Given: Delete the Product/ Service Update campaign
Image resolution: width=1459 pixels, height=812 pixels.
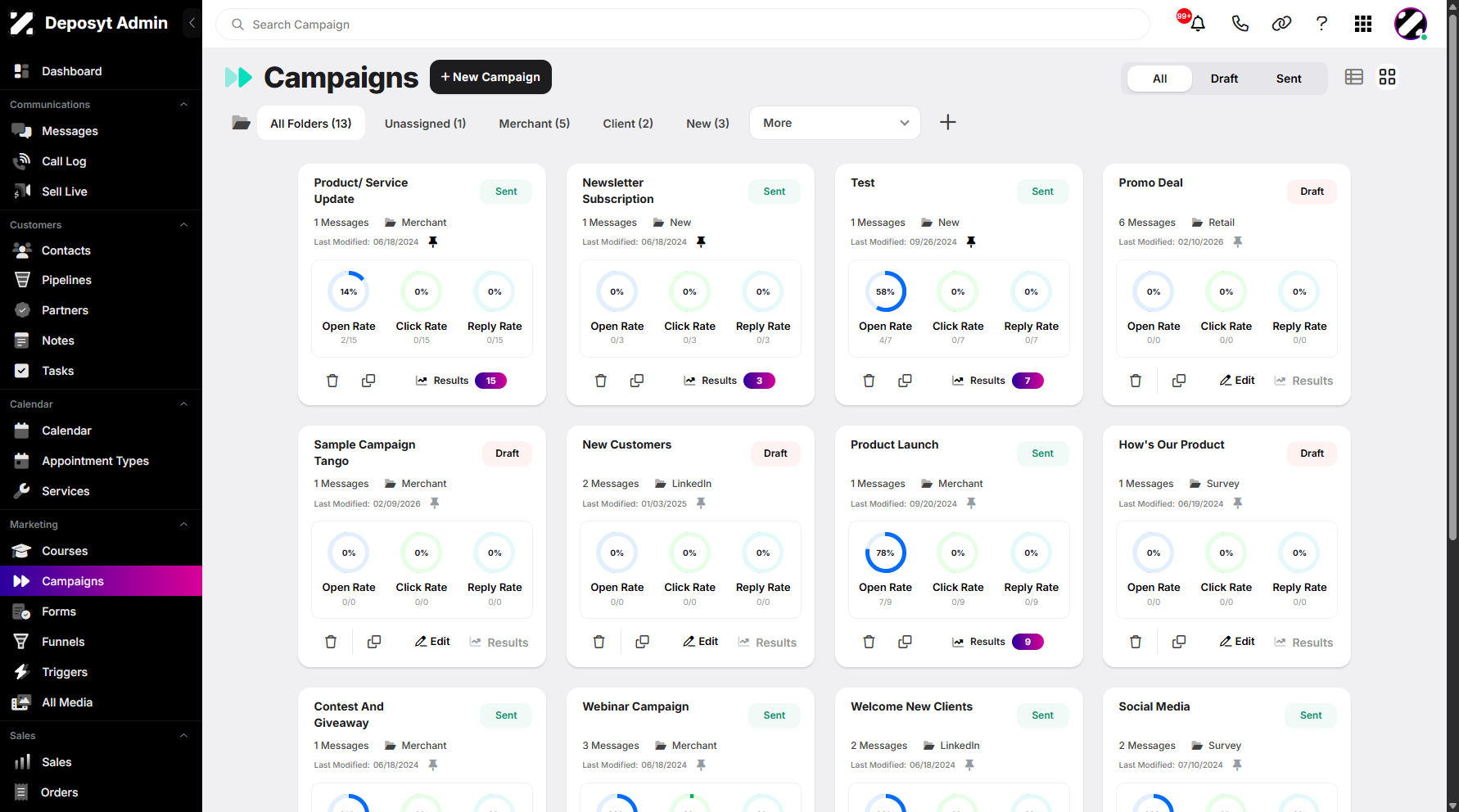Looking at the screenshot, I should (x=332, y=381).
